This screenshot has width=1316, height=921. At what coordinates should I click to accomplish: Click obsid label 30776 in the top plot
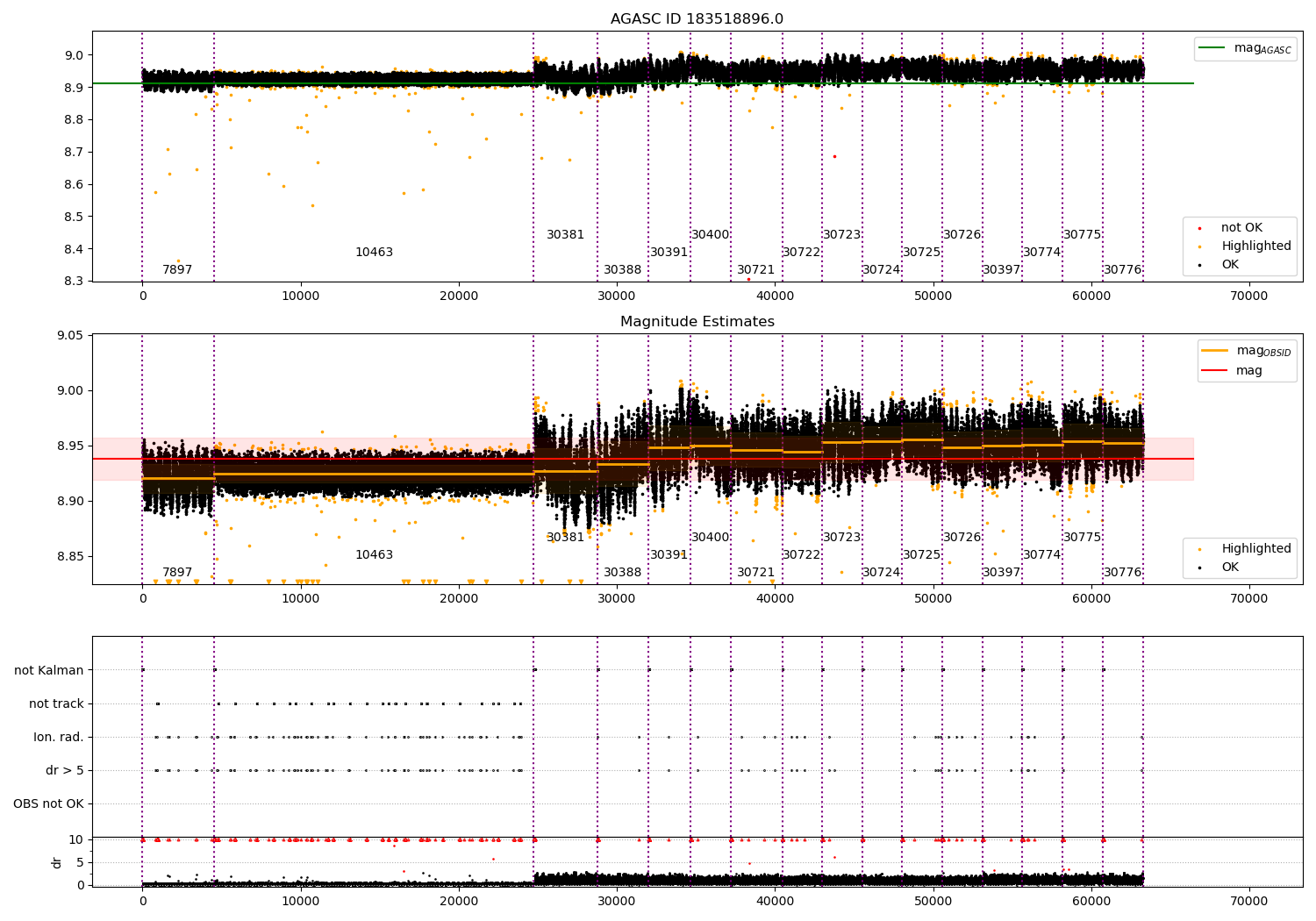[1122, 270]
